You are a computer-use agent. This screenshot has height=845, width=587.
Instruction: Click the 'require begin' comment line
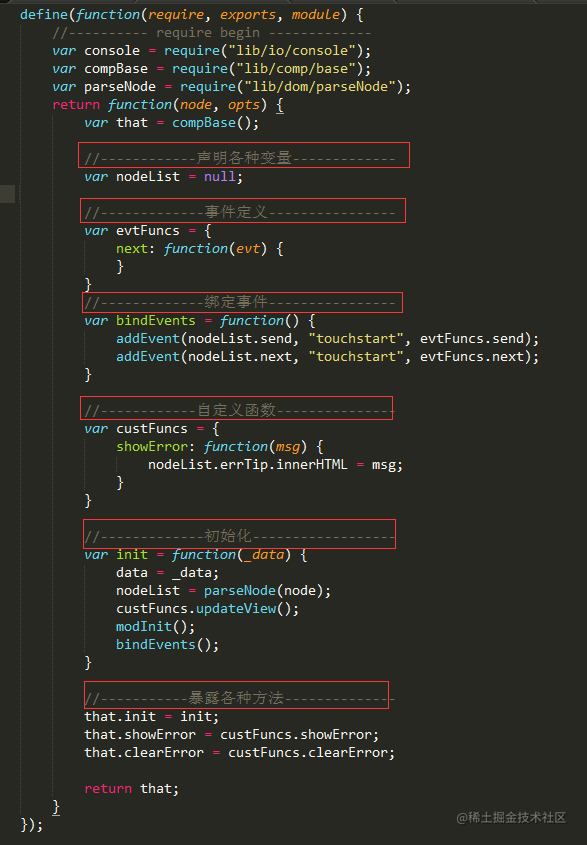(211, 33)
